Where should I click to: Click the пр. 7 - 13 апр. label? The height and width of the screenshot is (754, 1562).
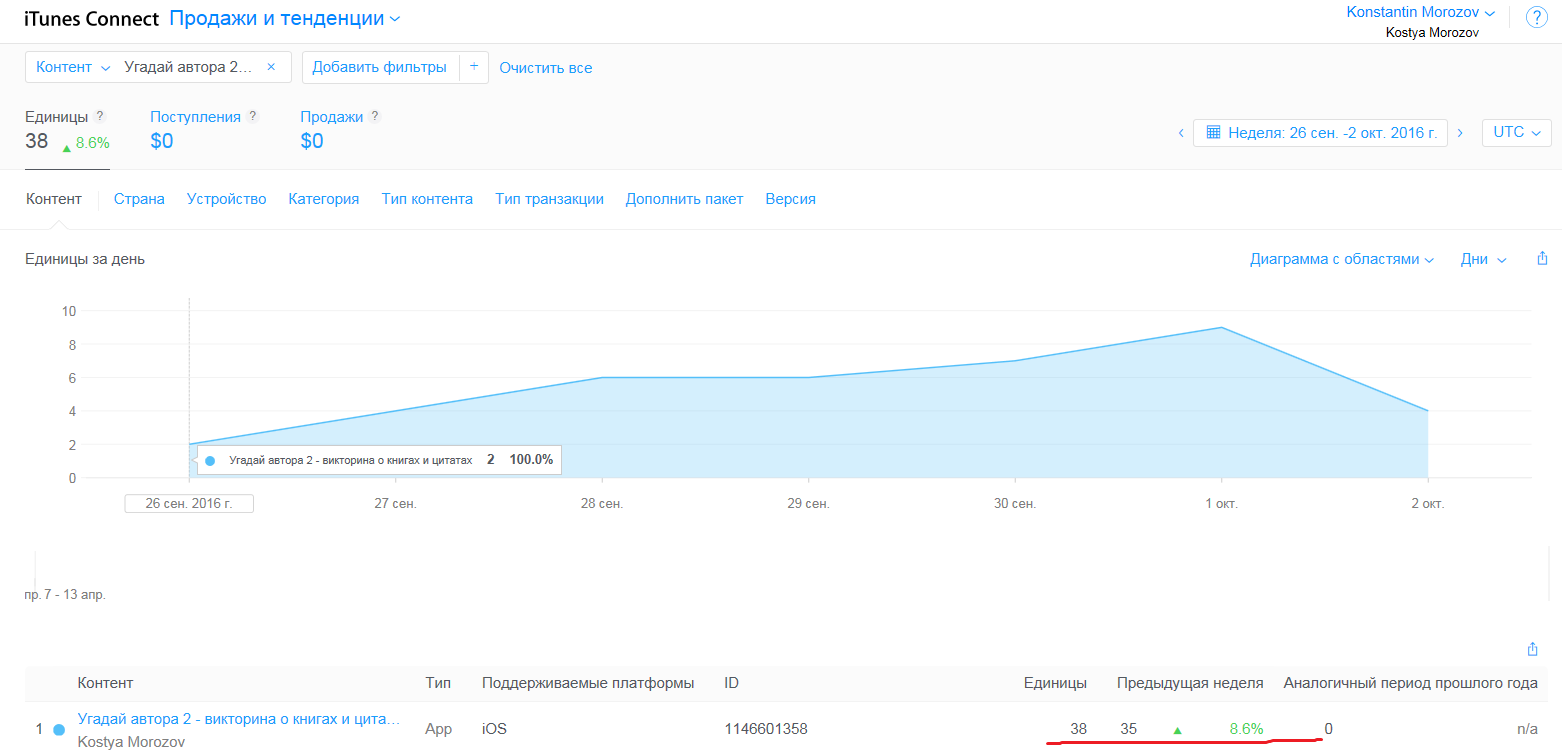(65, 595)
